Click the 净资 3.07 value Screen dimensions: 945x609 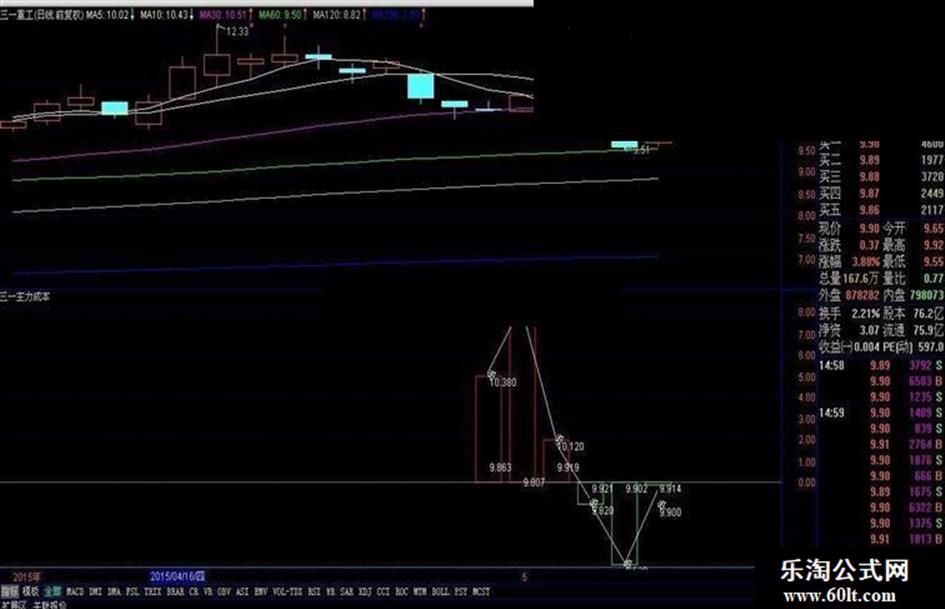click(869, 330)
